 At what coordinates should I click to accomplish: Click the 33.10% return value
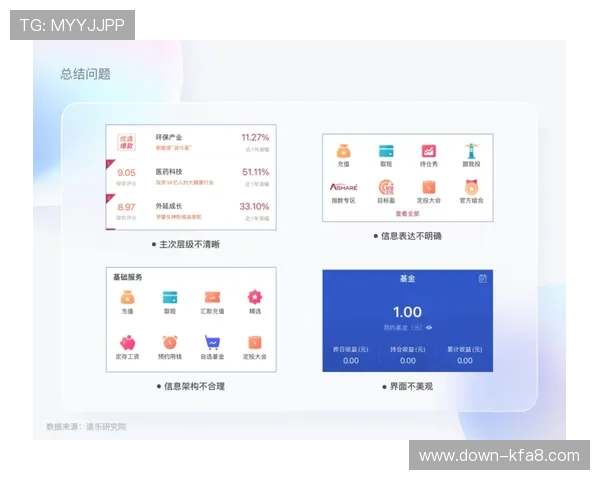click(254, 206)
